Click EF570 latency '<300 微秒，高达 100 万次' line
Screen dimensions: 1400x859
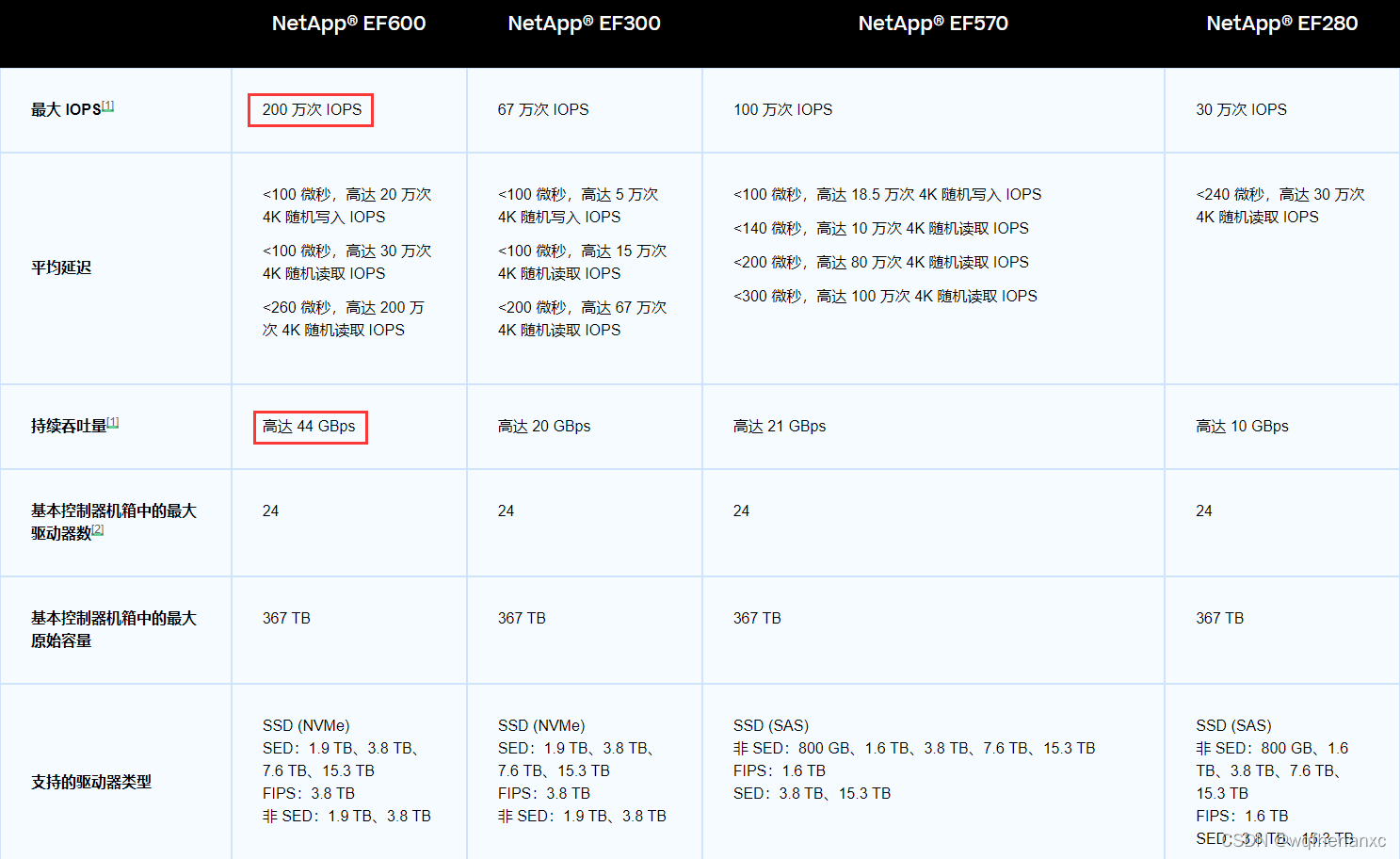885,297
